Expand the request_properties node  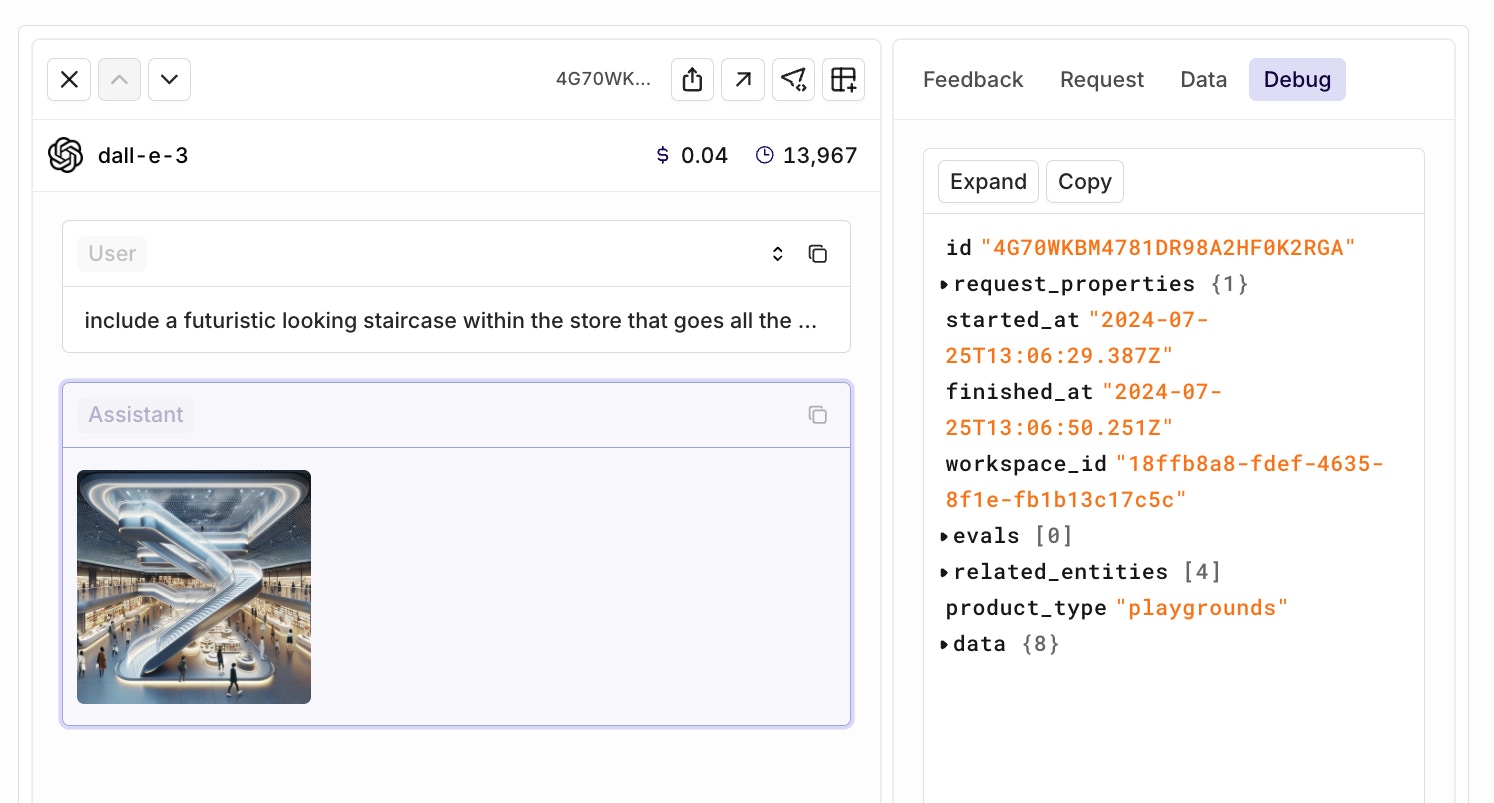945,285
